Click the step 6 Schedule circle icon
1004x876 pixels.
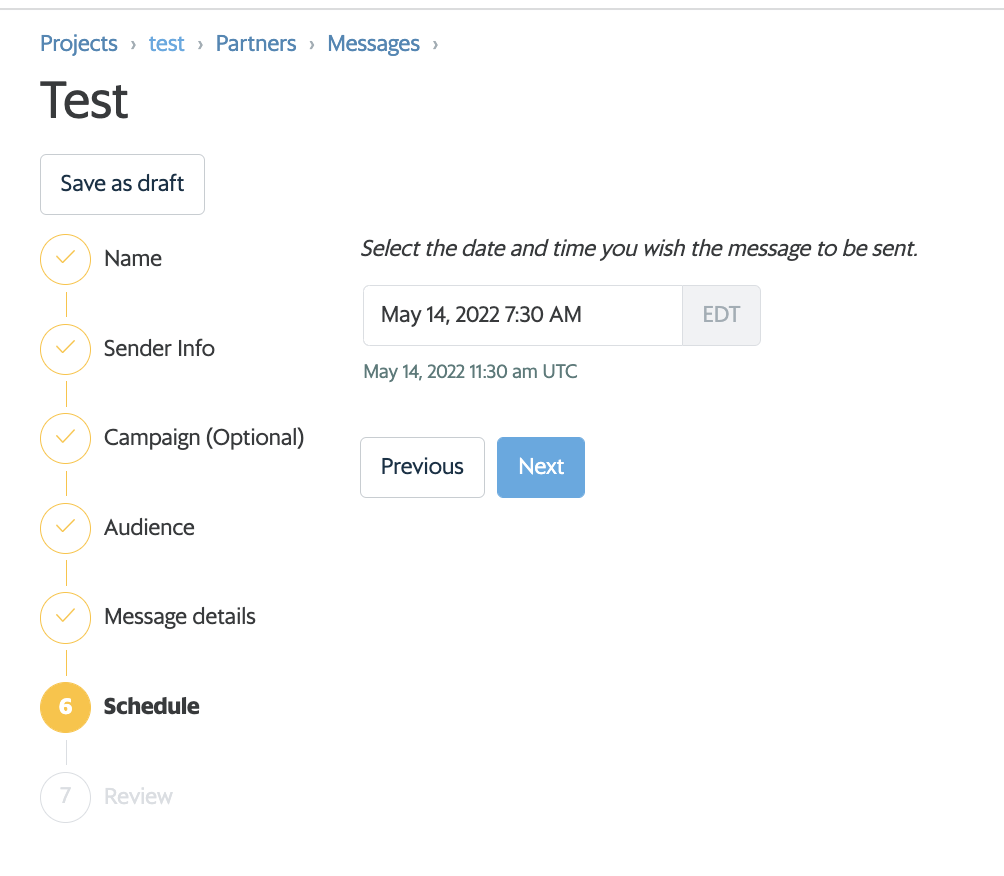click(x=65, y=708)
